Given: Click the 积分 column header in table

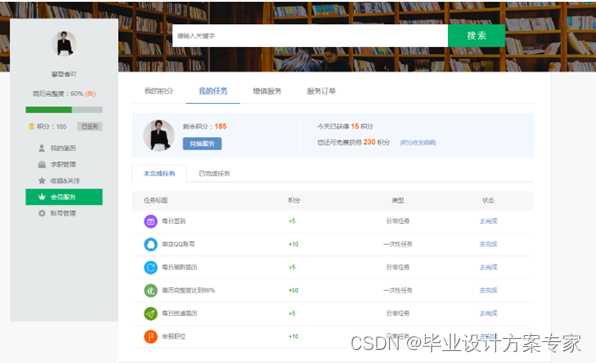Looking at the screenshot, I should (294, 200).
